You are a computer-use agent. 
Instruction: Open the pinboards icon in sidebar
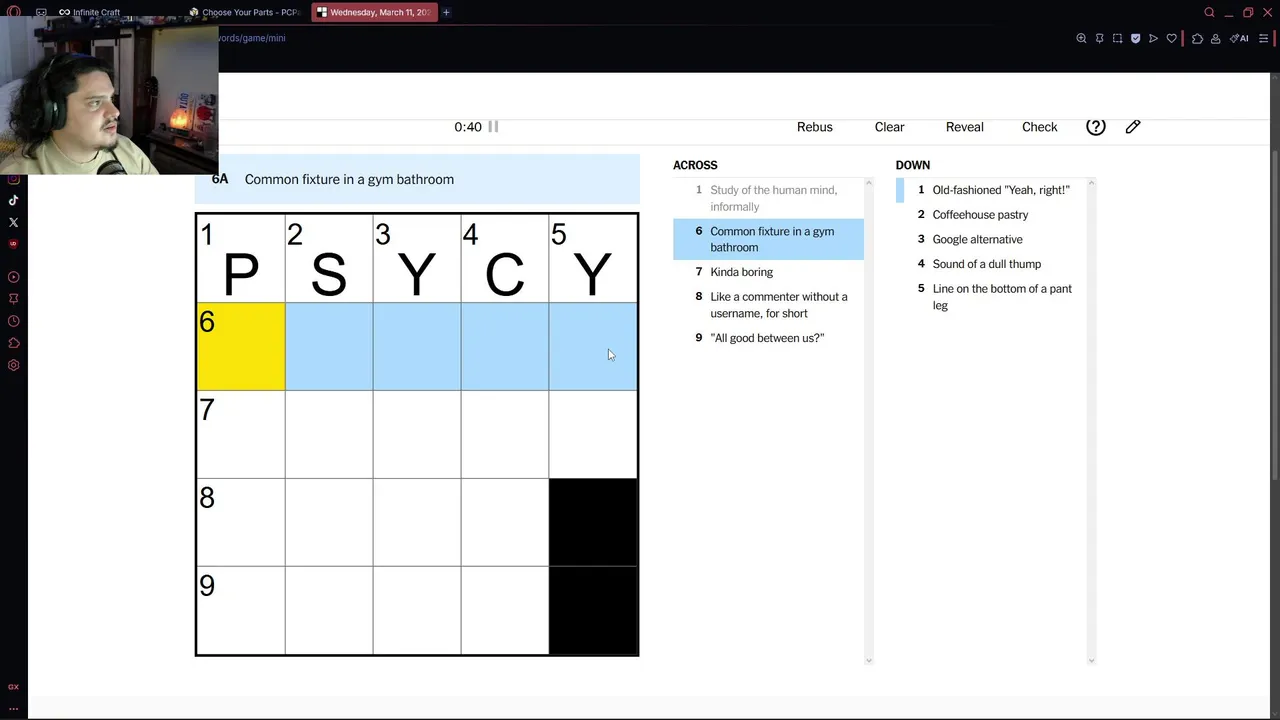click(13, 299)
